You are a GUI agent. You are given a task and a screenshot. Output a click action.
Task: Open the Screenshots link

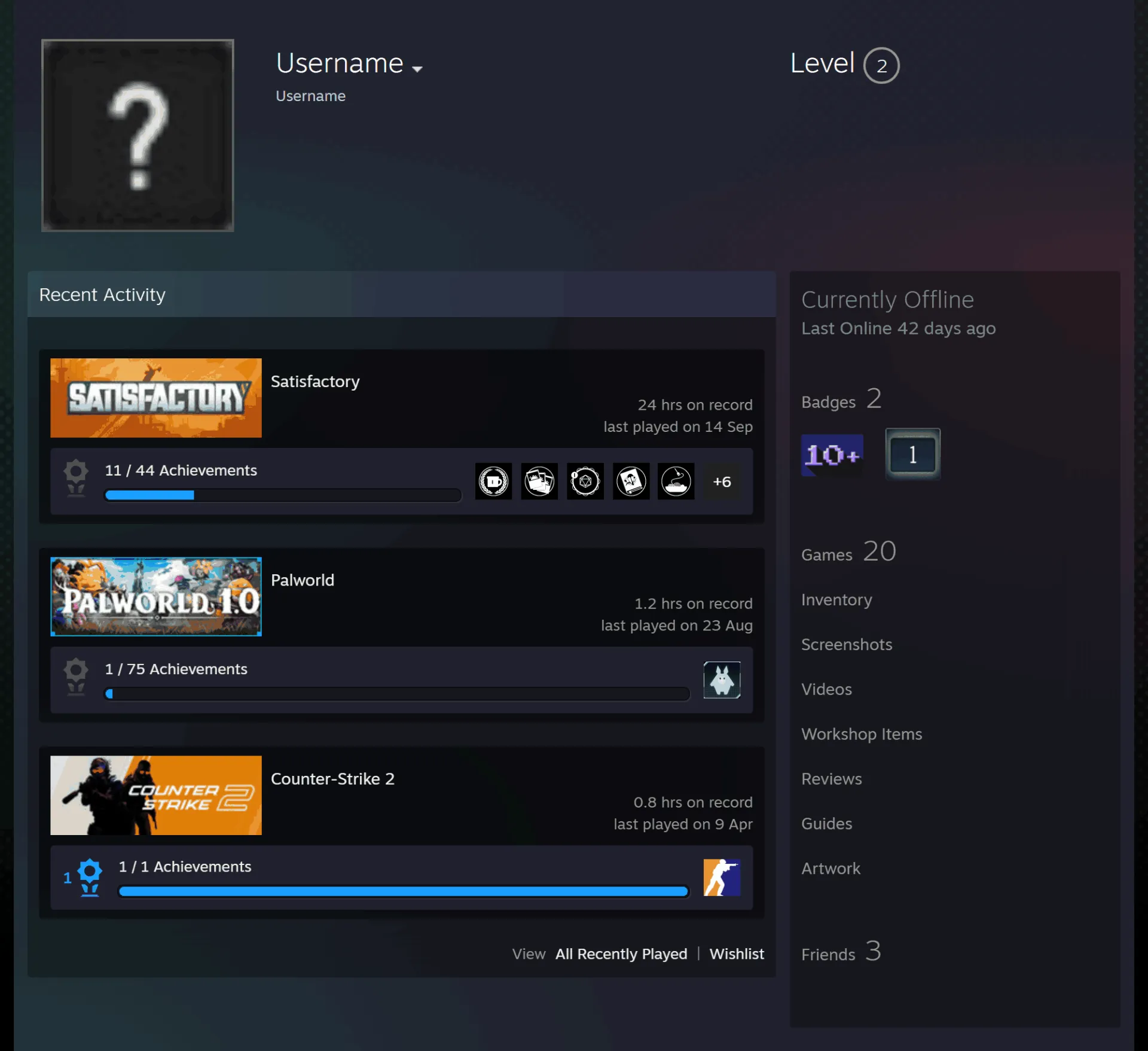coord(847,645)
